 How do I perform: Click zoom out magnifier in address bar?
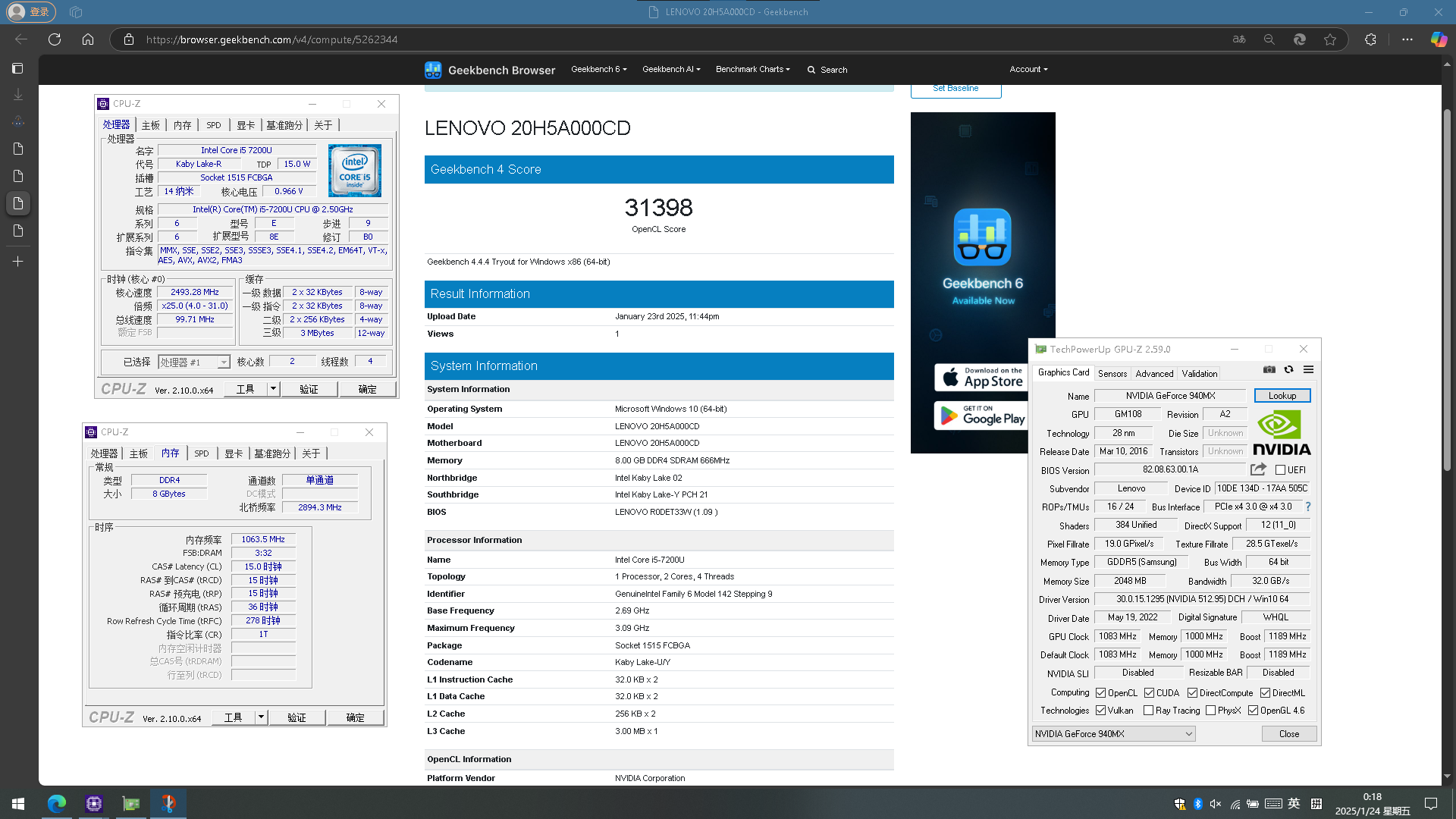(x=1269, y=39)
